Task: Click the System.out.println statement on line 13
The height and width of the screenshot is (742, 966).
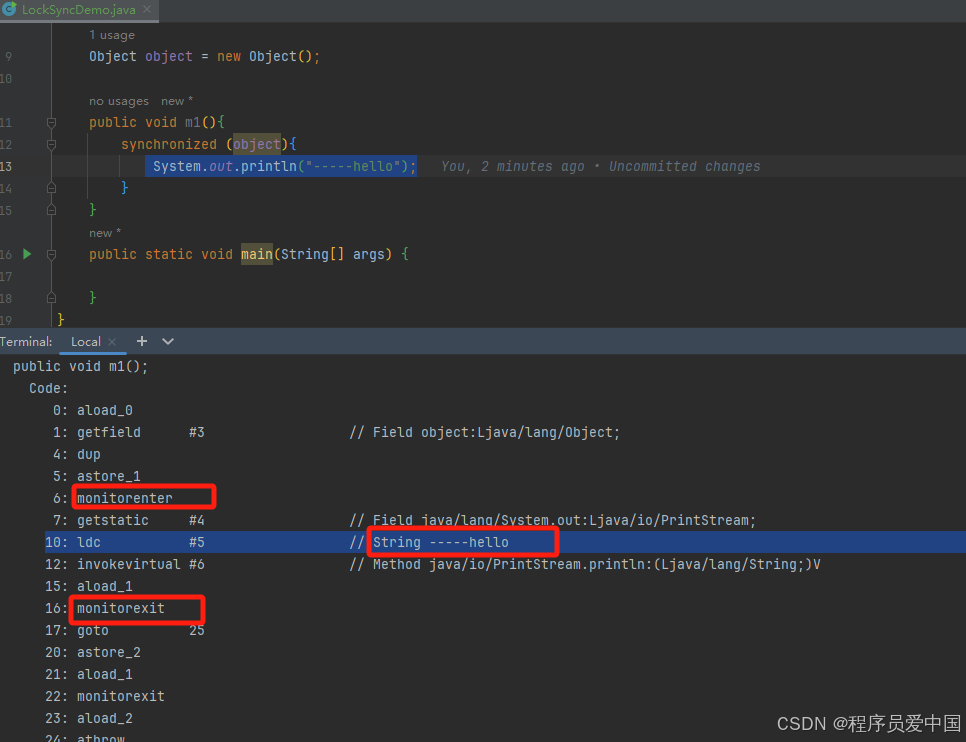Action: (285, 166)
